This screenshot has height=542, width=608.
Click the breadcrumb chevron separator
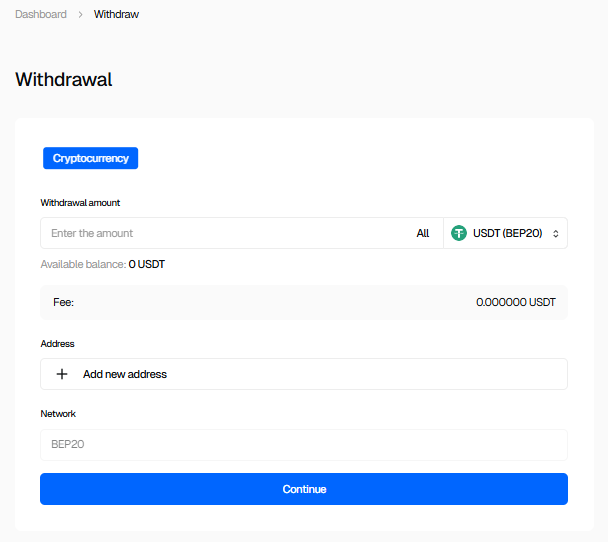pyautogui.click(x=80, y=15)
